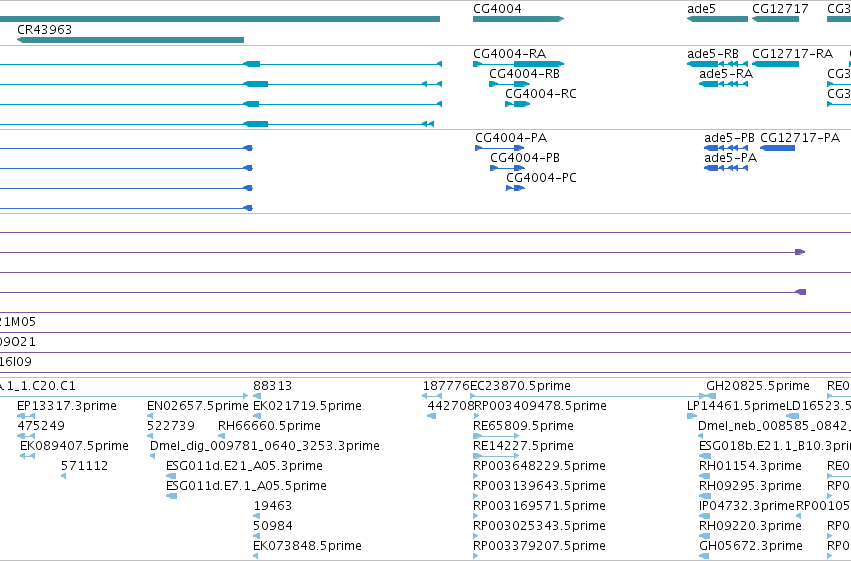Select the ade5-PA protein feature
The width and height of the screenshot is (851, 561).
pyautogui.click(x=726, y=168)
